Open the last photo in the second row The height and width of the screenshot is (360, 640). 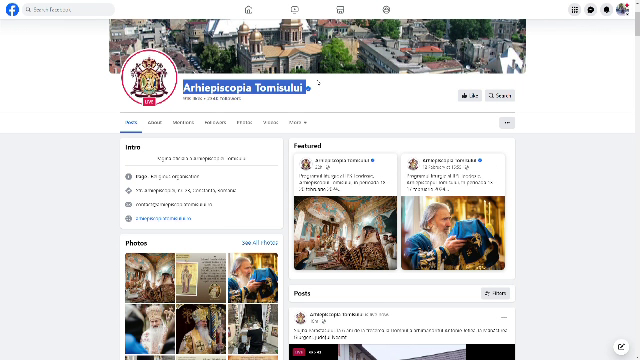coord(253,329)
